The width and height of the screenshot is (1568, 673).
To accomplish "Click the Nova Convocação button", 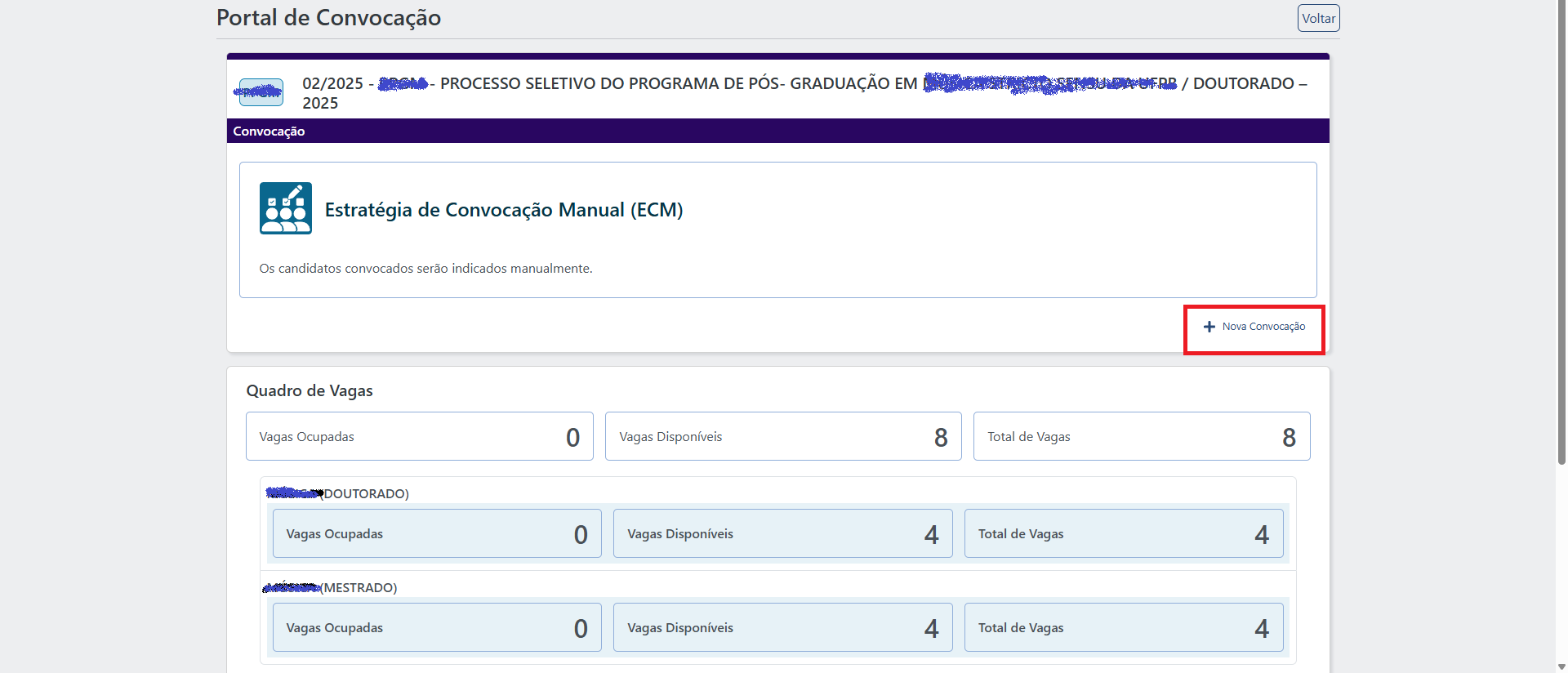I will [1254, 327].
